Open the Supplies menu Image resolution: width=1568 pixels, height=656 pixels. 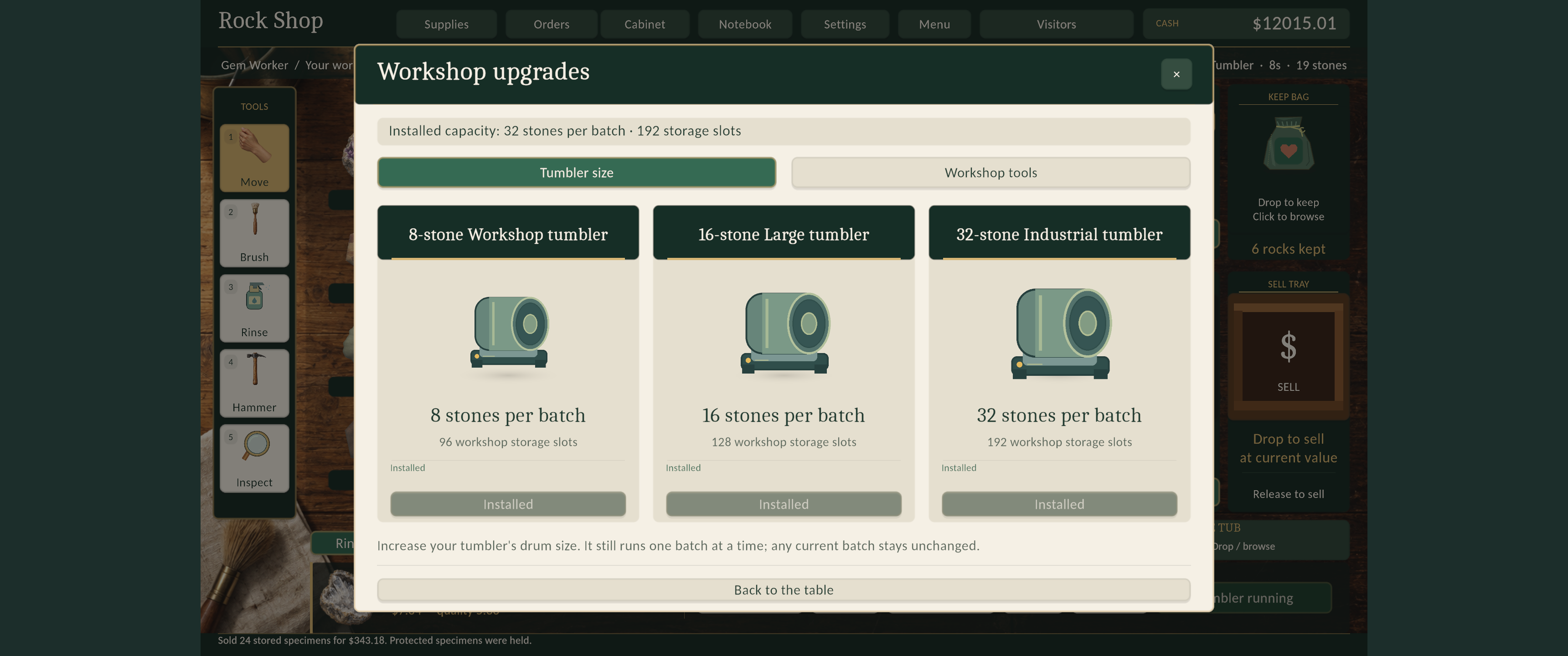(x=446, y=24)
